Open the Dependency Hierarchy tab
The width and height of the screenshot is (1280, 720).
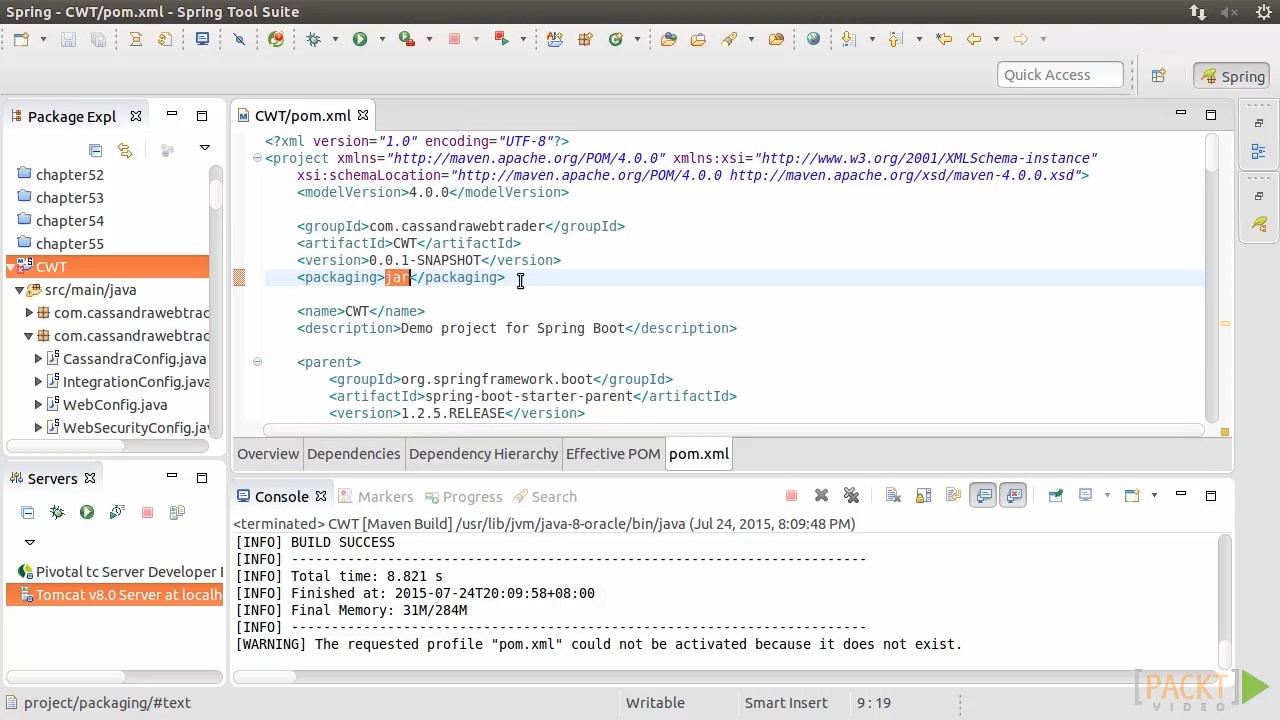[483, 454]
